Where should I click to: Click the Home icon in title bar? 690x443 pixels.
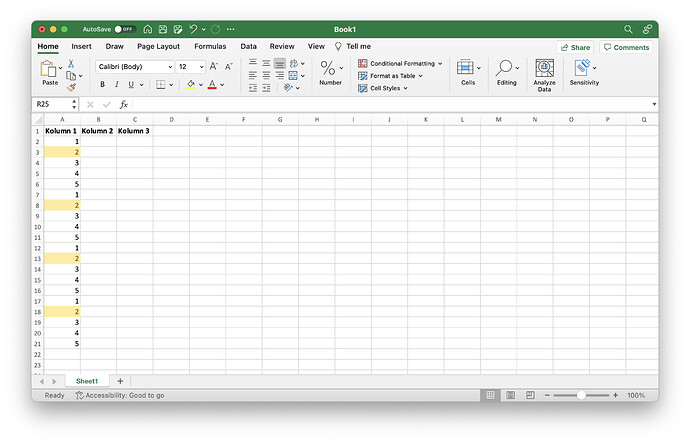148,29
